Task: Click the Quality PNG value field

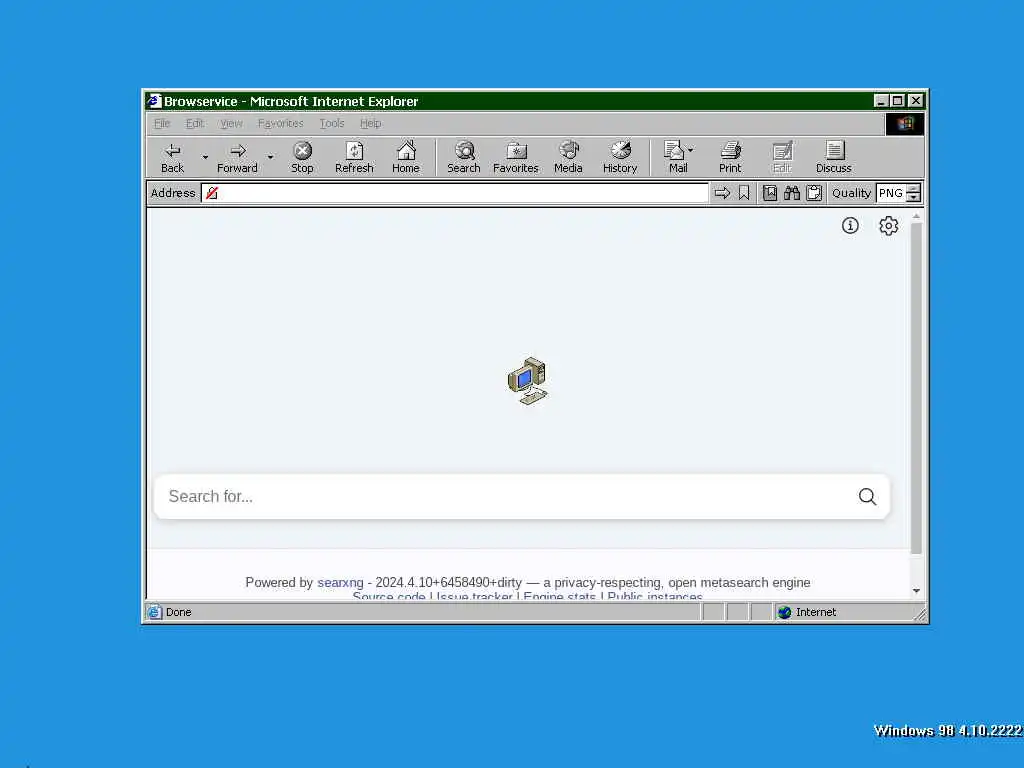Action: click(891, 193)
